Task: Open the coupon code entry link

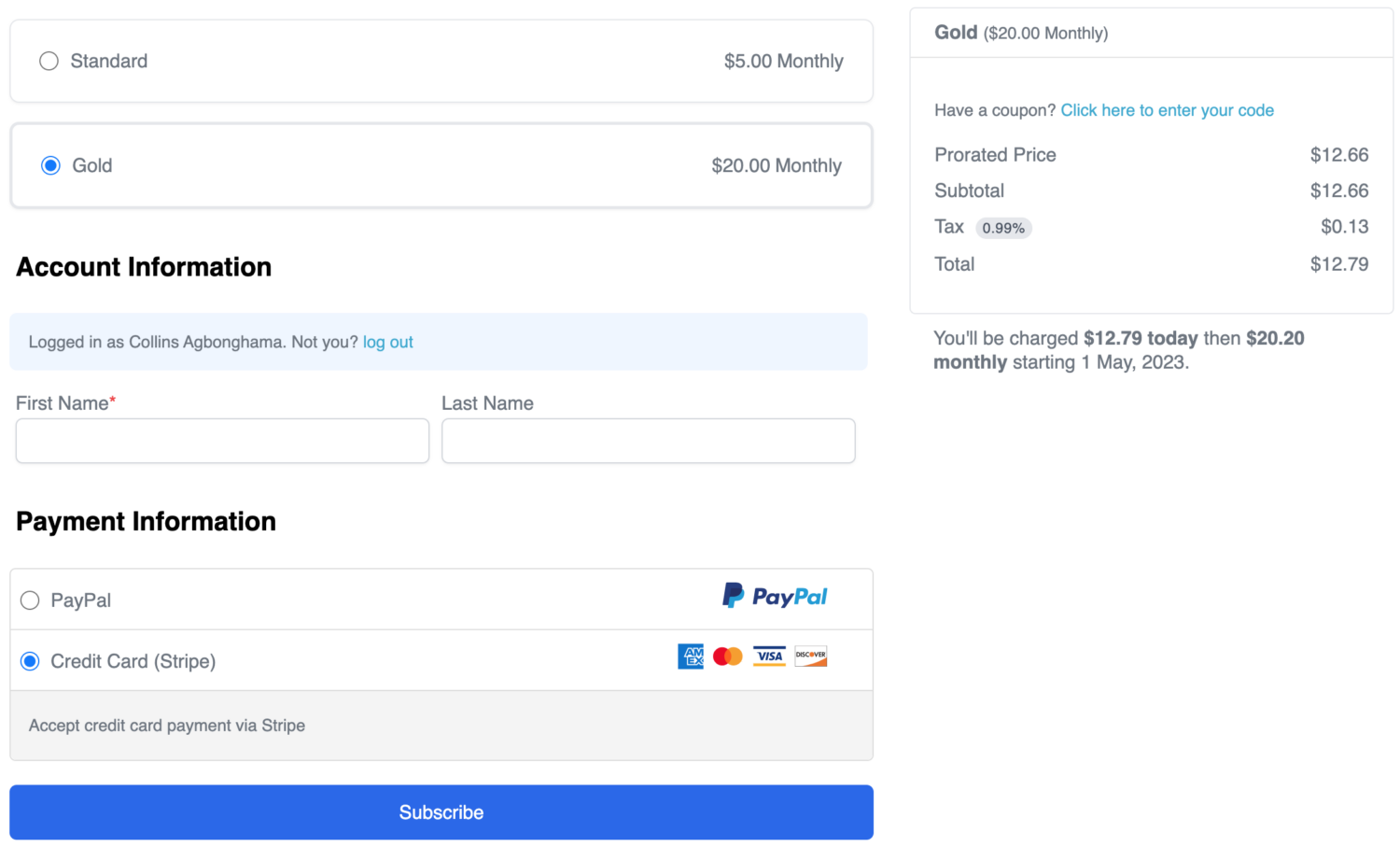Action: click(x=1167, y=110)
